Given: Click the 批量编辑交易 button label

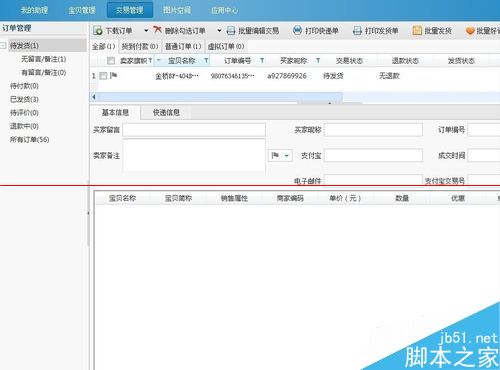Looking at the screenshot, I should tap(258, 31).
